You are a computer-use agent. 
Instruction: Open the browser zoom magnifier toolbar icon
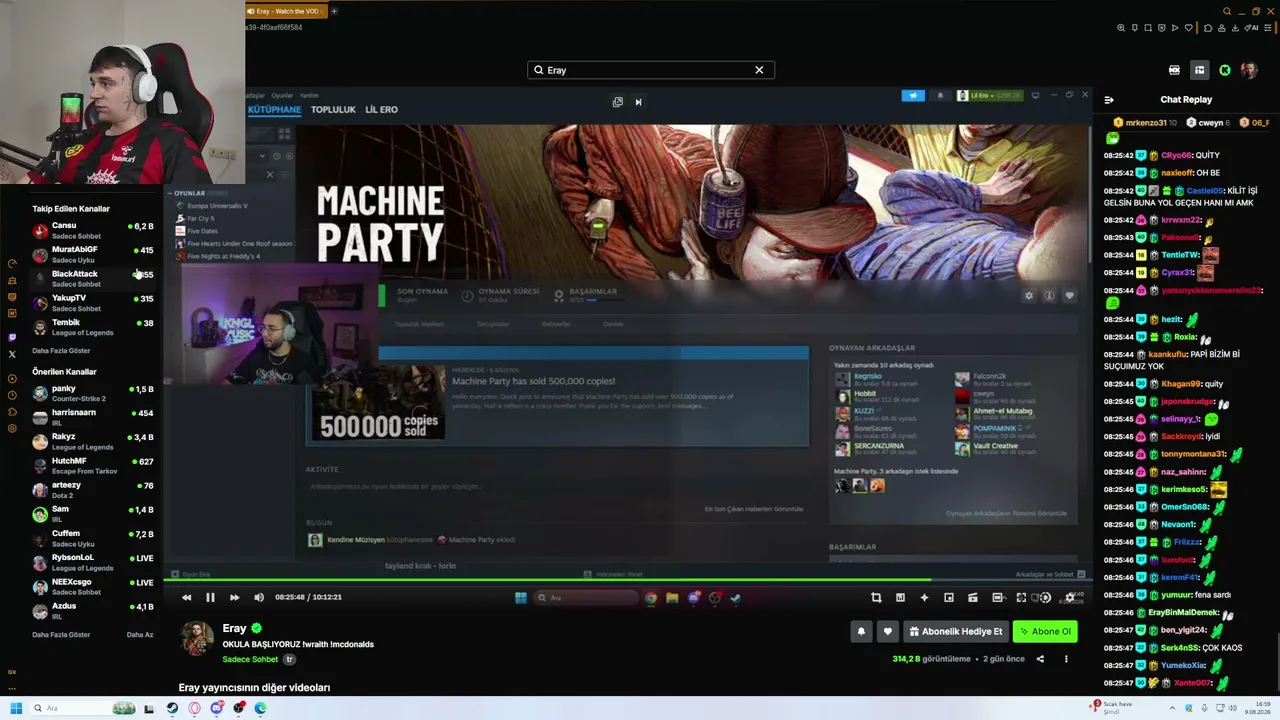(x=1121, y=28)
